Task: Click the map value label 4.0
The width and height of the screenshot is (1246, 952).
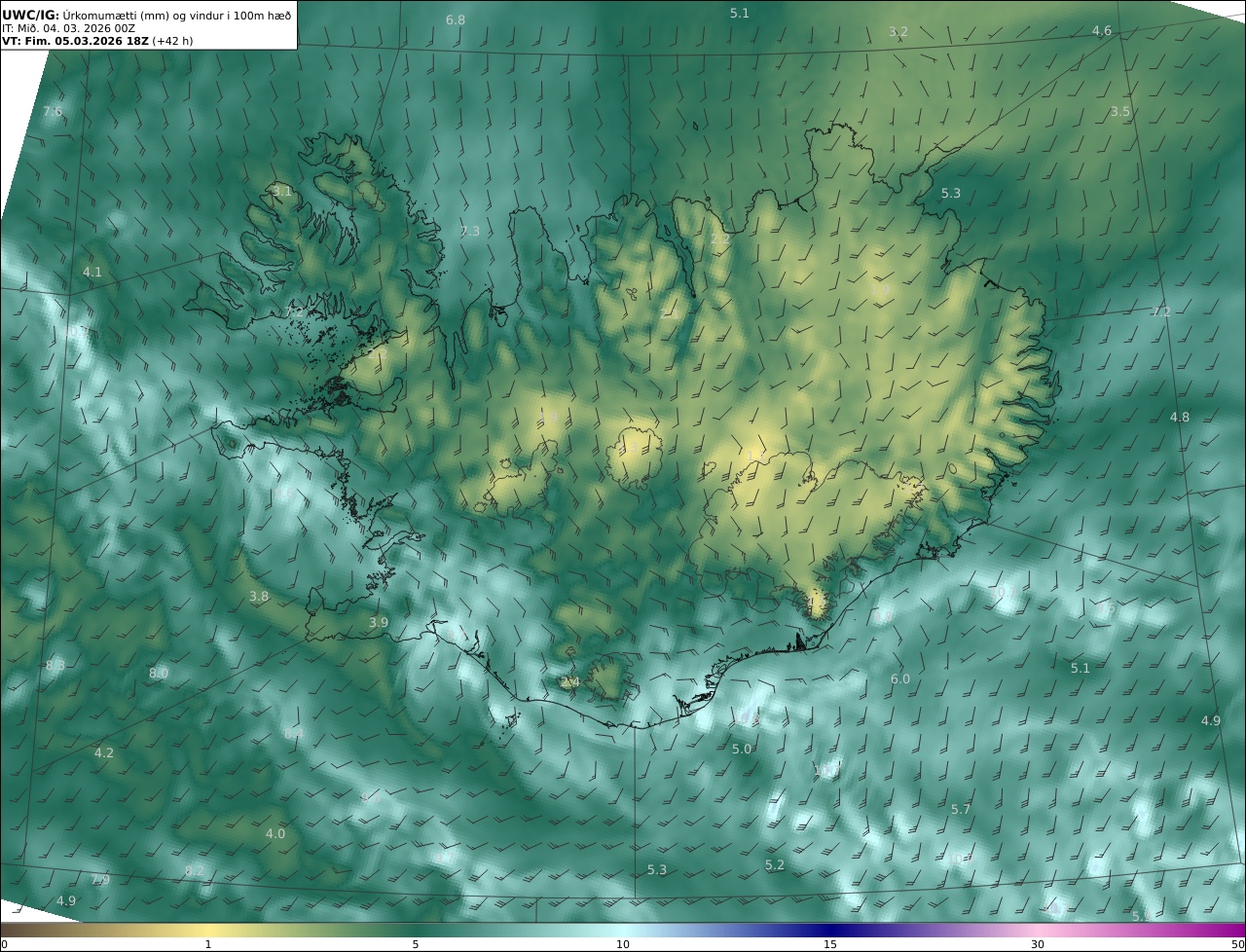Action: pyautogui.click(x=275, y=834)
